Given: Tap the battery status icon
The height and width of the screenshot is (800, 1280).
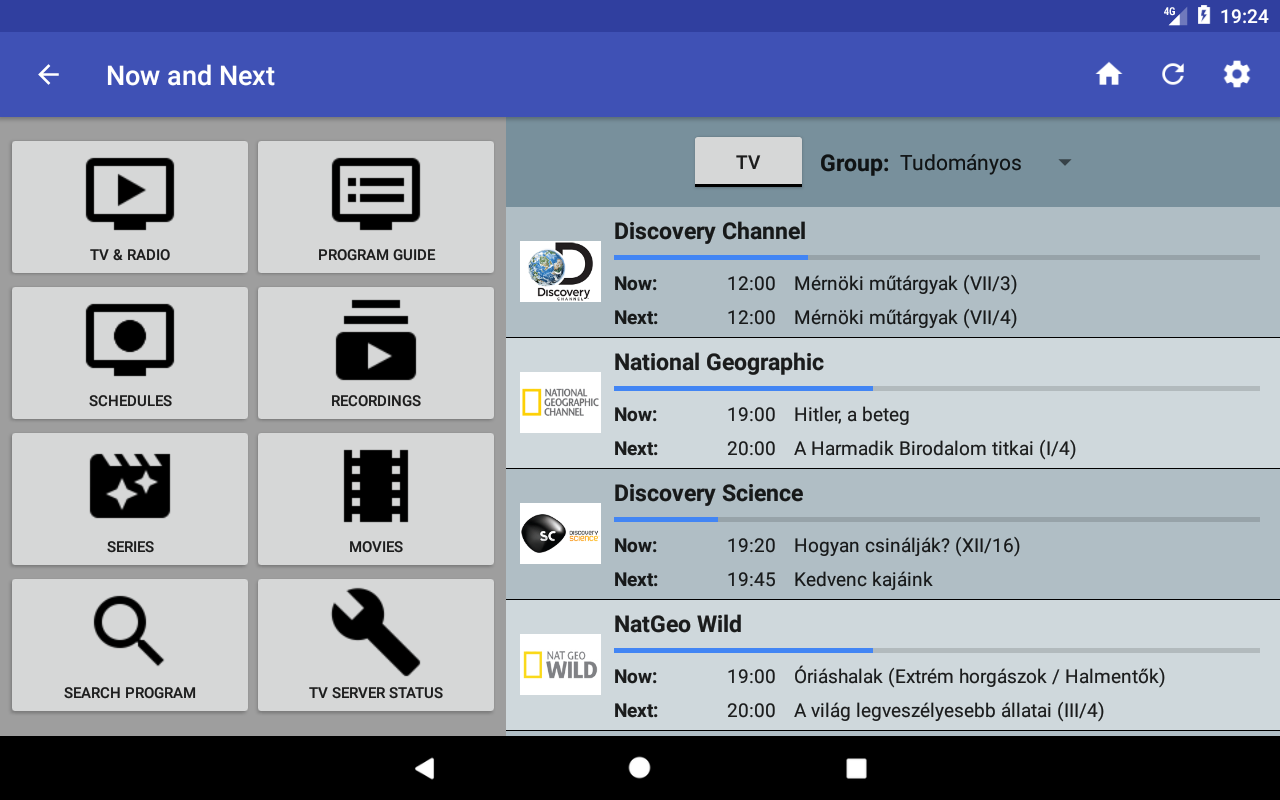Looking at the screenshot, I should tap(1204, 16).
